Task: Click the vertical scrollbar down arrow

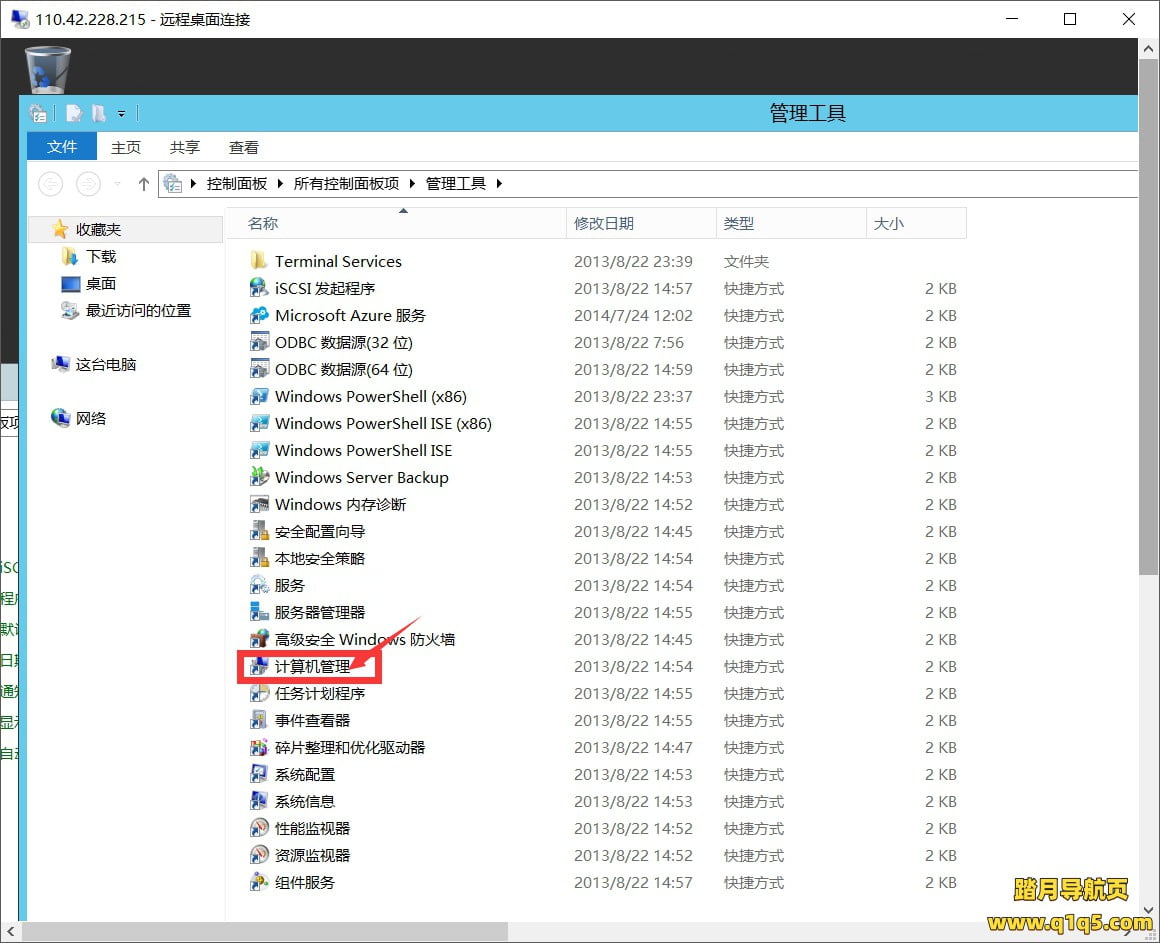Action: [1148, 910]
